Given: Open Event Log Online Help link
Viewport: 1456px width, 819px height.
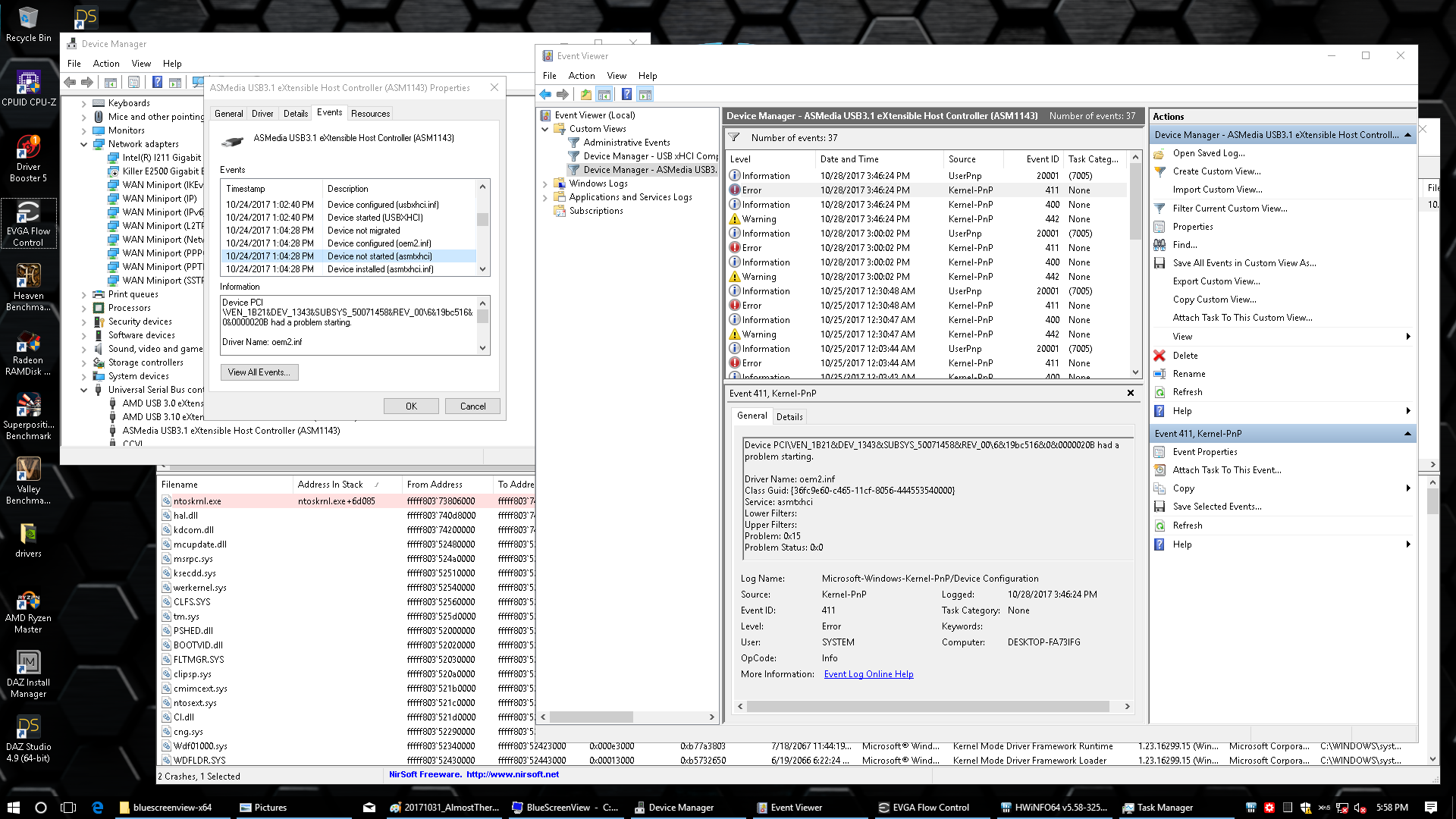Looking at the screenshot, I should click(868, 674).
